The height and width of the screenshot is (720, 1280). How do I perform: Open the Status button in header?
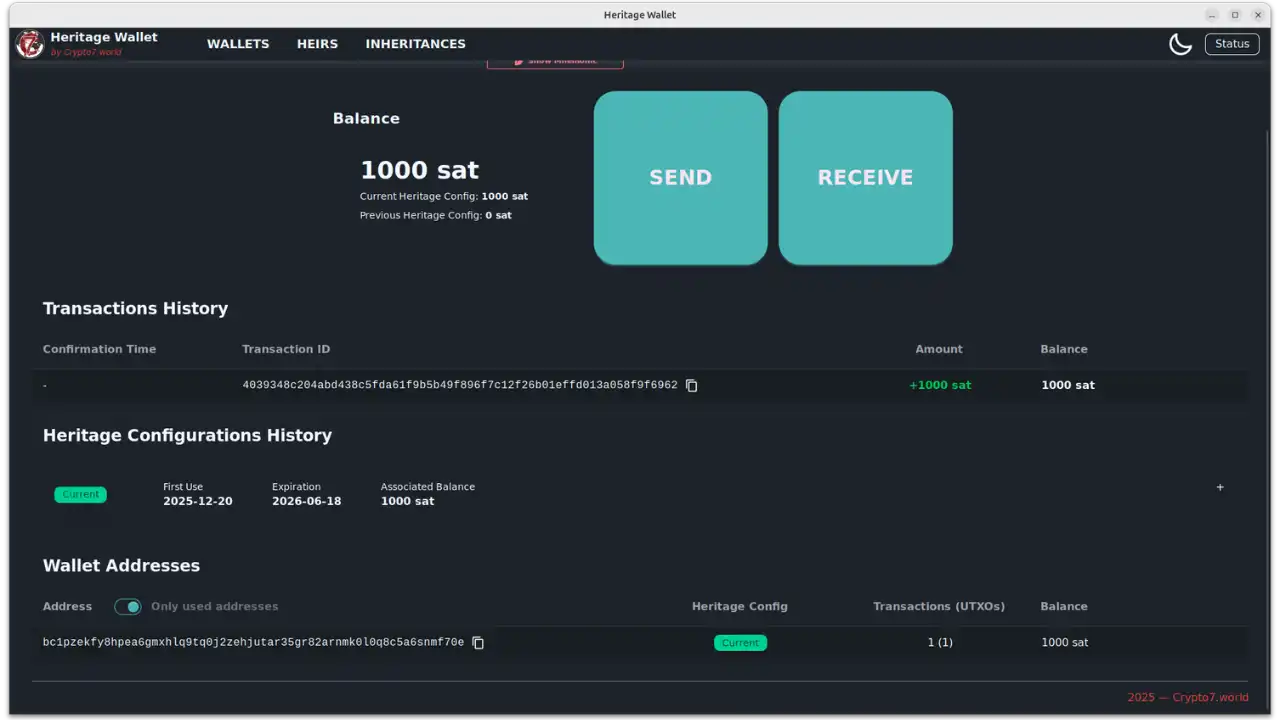click(x=1231, y=44)
